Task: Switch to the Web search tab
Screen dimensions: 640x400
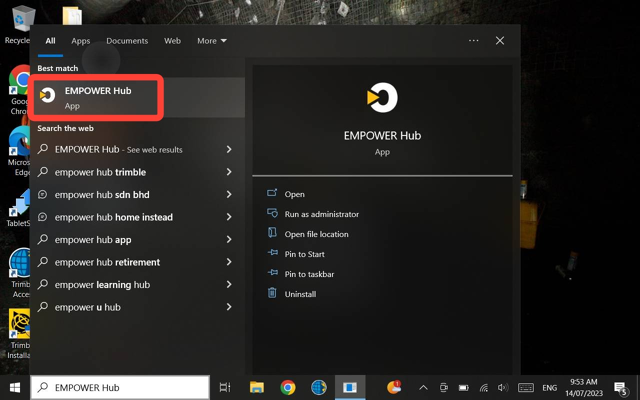Action: pyautogui.click(x=172, y=41)
